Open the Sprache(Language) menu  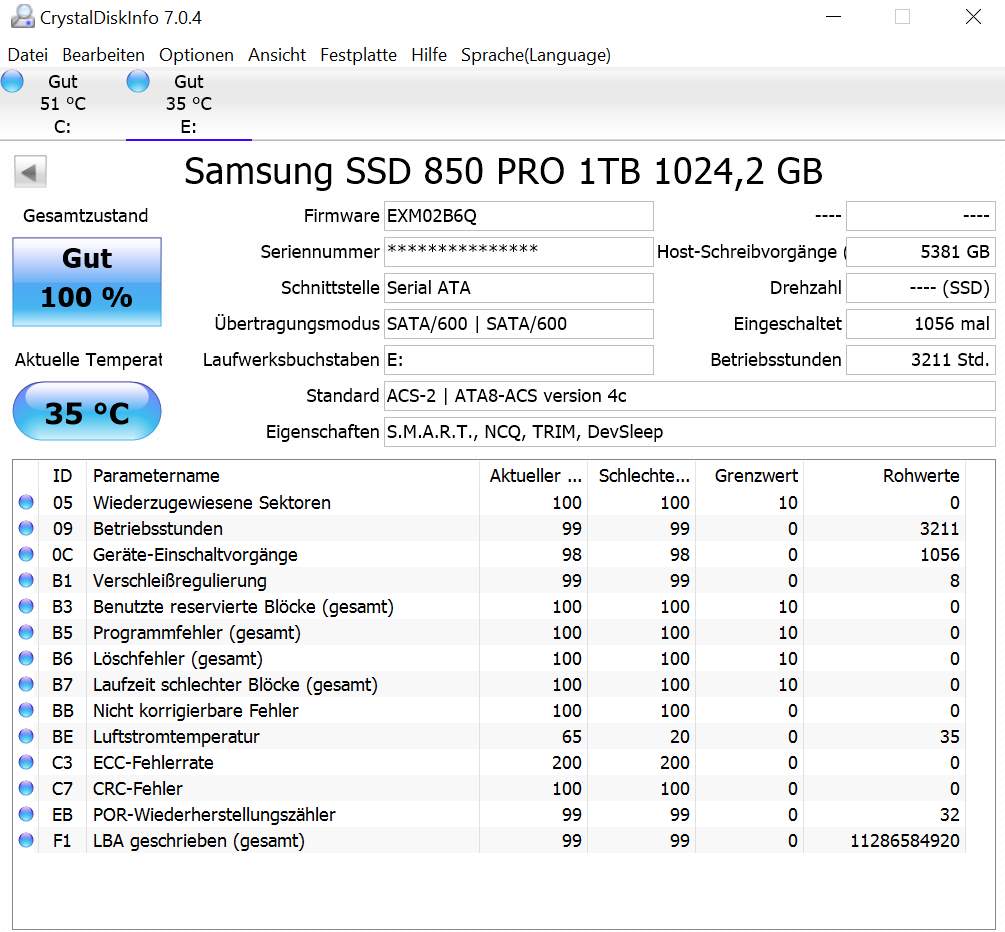pyautogui.click(x=536, y=55)
